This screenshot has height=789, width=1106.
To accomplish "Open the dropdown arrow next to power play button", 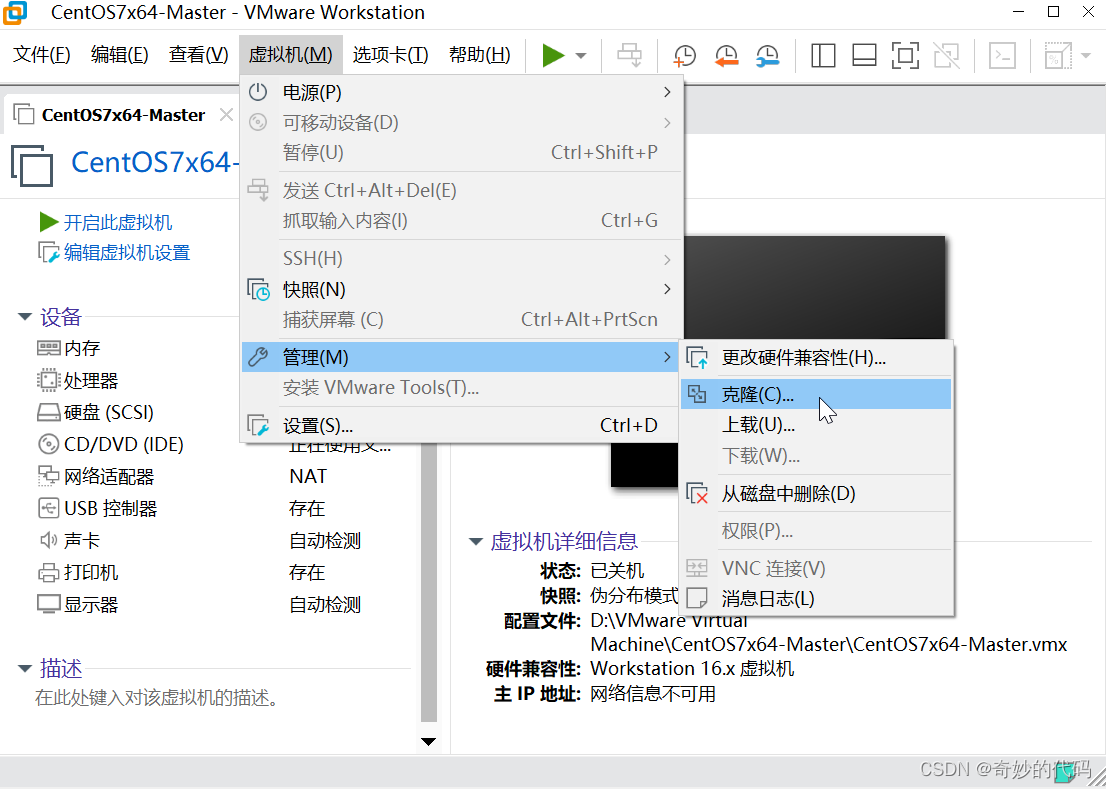I will point(581,56).
